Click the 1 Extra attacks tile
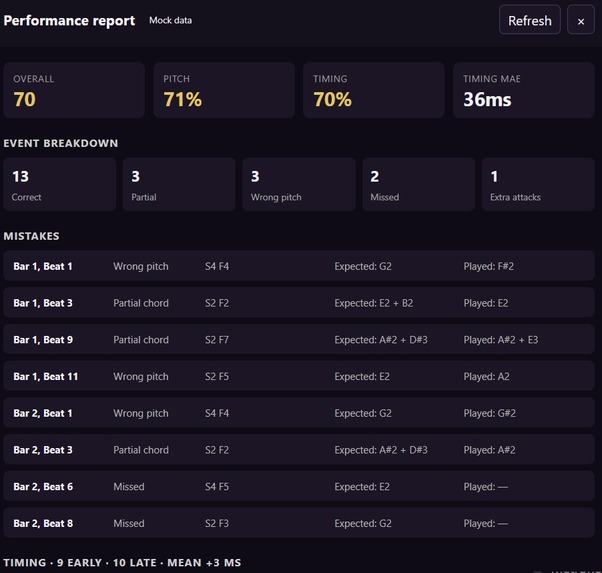Image resolution: width=602 pixels, height=573 pixels. (x=538, y=184)
